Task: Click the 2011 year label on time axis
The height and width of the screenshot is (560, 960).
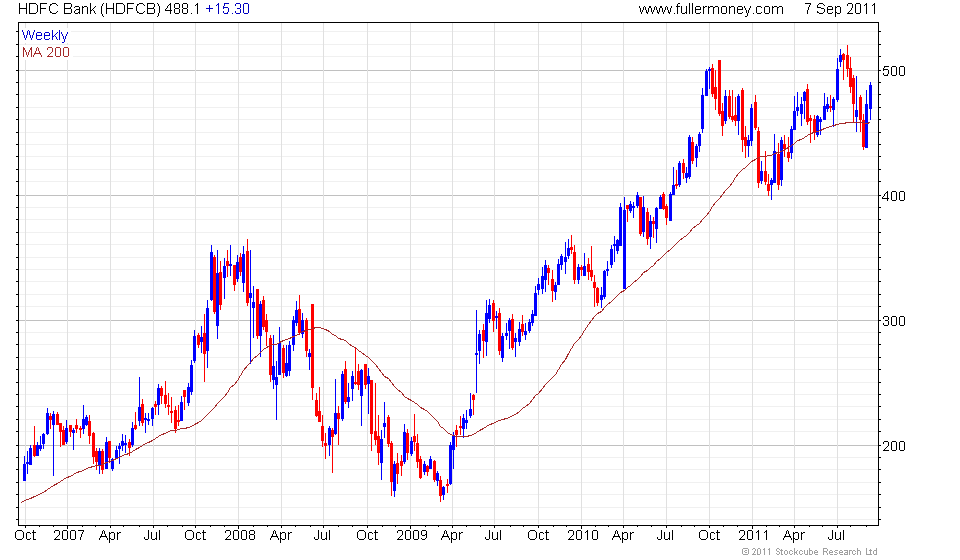Action: pos(753,536)
